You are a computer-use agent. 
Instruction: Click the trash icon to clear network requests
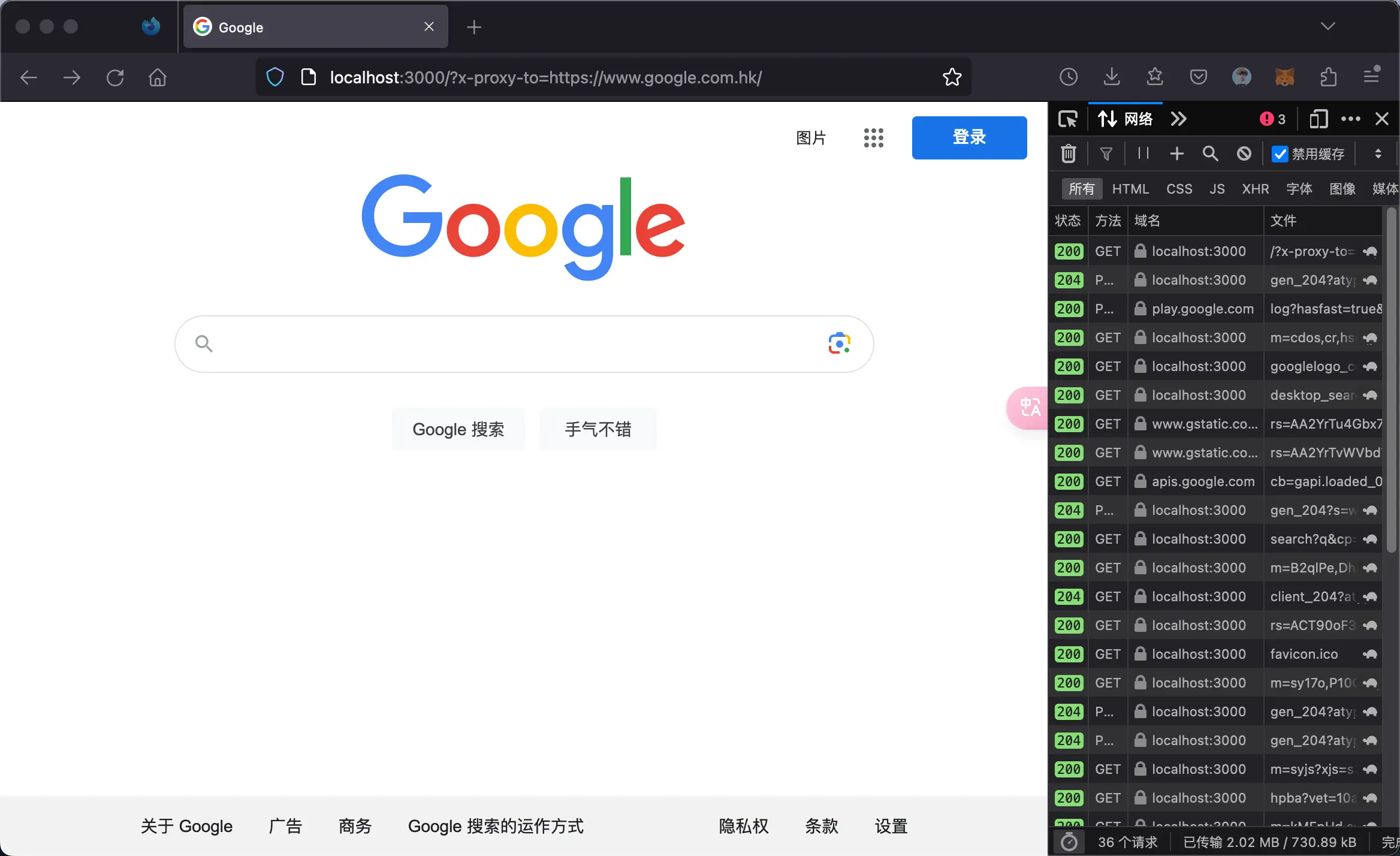click(1069, 154)
